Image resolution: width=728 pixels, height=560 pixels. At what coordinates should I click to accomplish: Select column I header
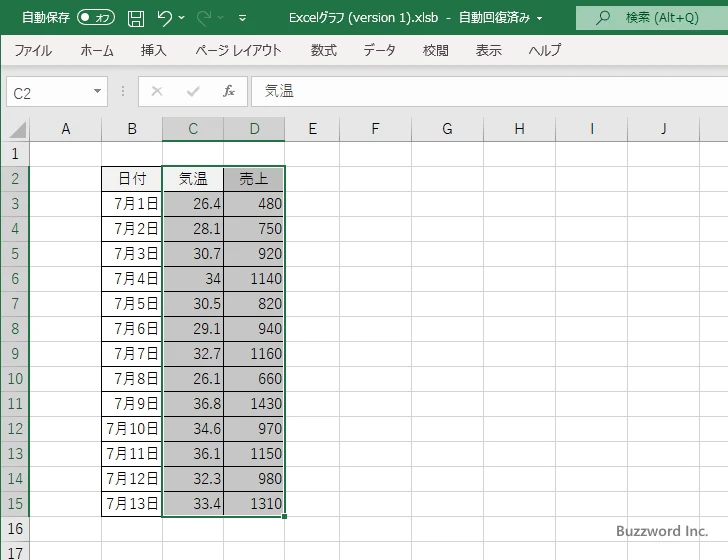(591, 129)
